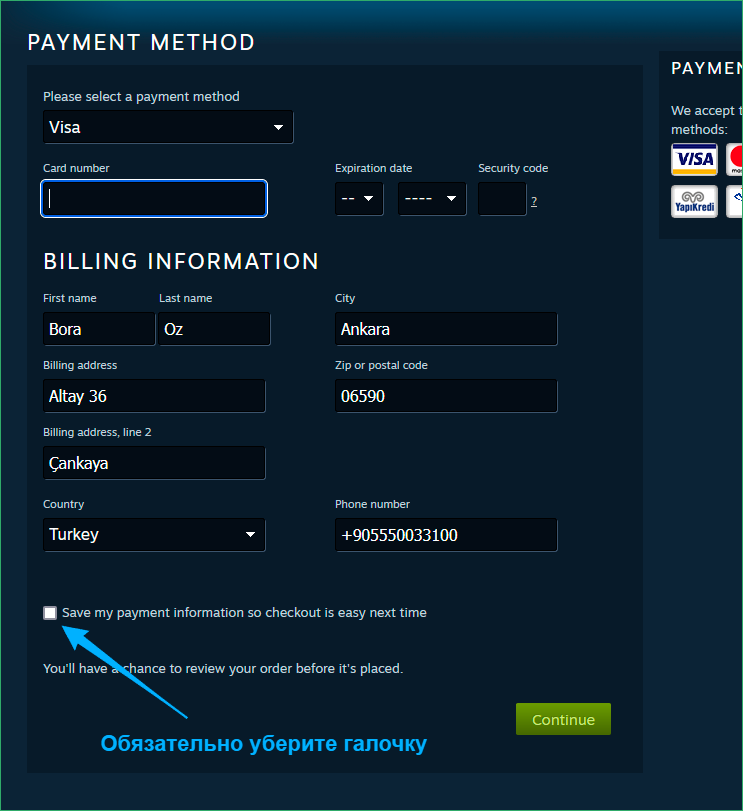
Task: Click the Visa card logo
Action: click(x=694, y=159)
